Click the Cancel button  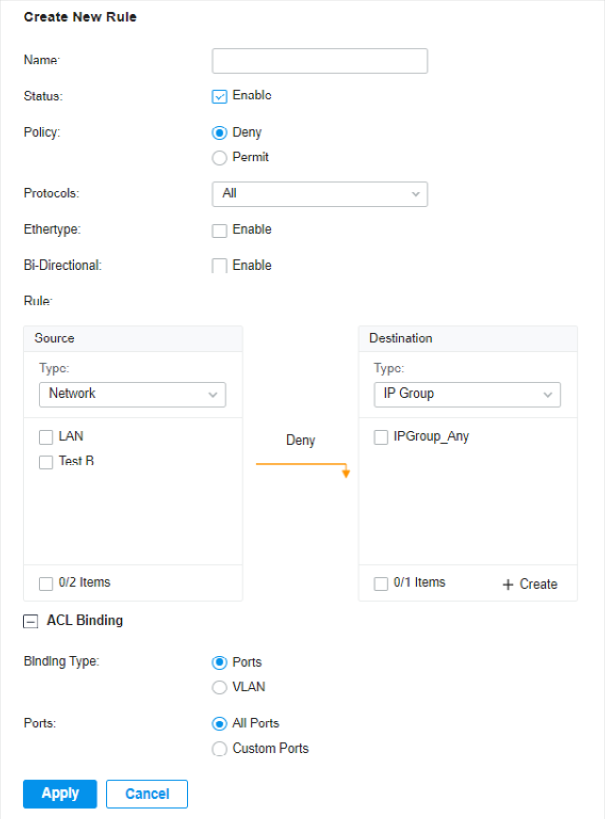coord(147,794)
